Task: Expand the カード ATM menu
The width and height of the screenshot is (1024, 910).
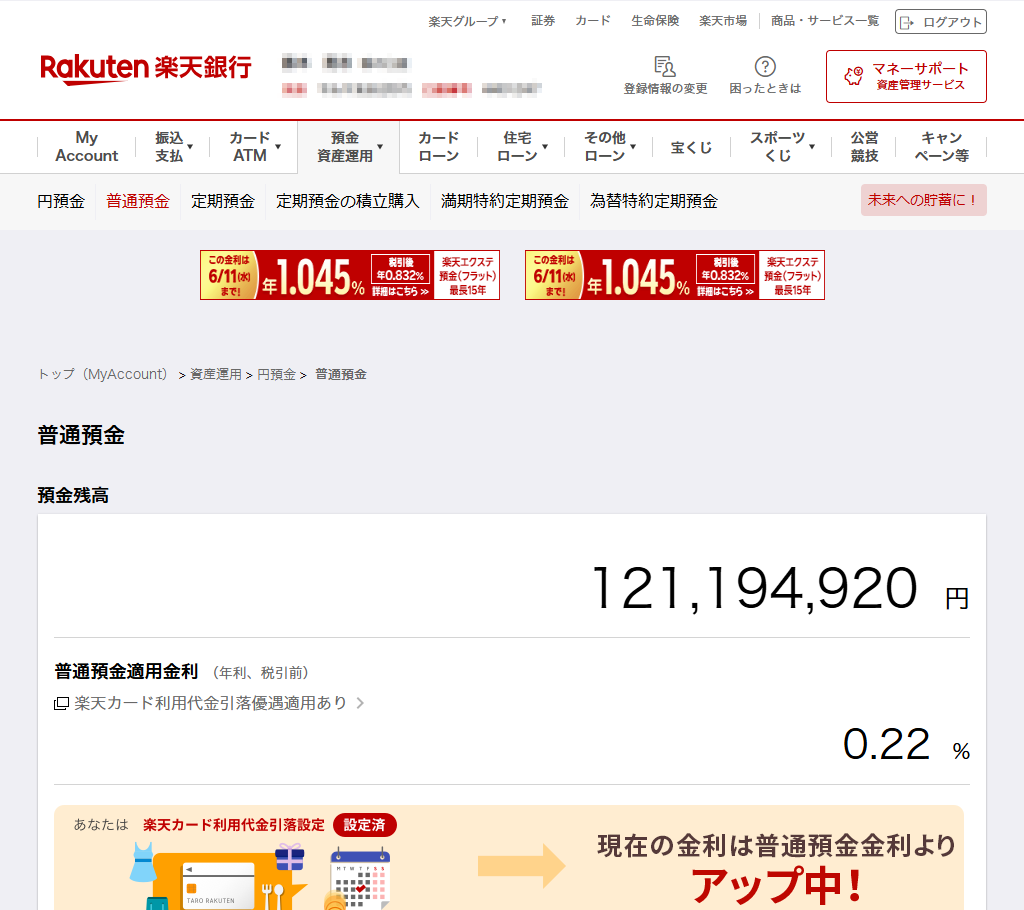Action: click(254, 147)
